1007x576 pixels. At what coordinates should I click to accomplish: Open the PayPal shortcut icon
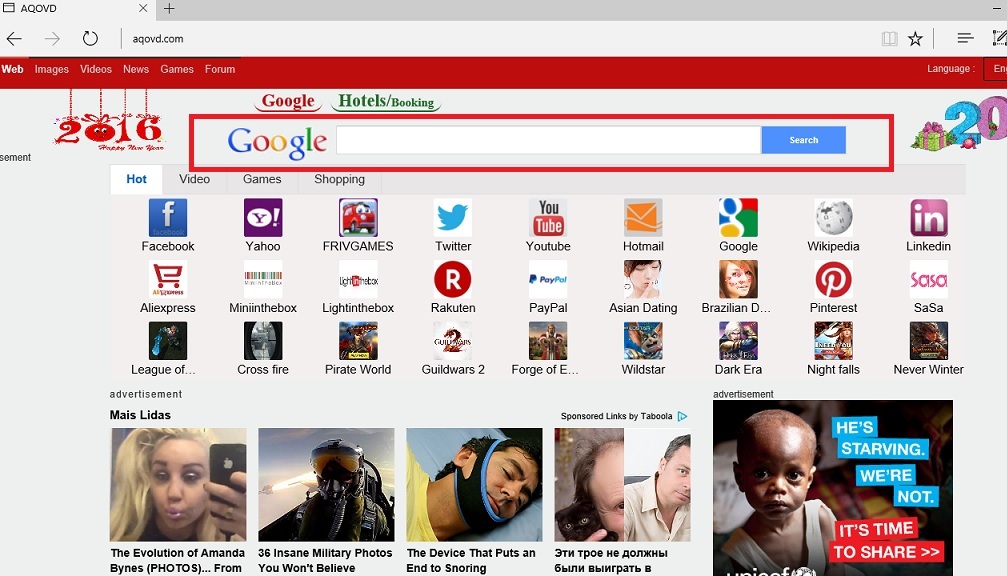[x=548, y=280]
